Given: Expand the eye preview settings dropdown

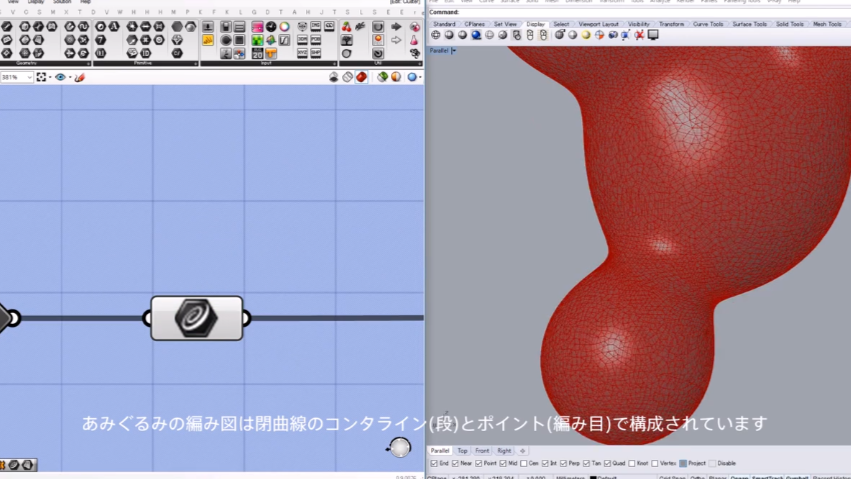Looking at the screenshot, I should pos(69,77).
